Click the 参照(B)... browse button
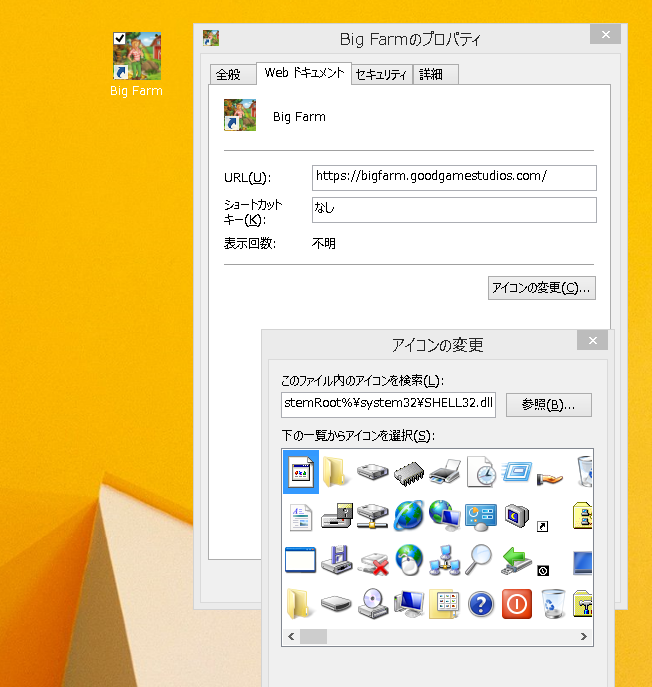Viewport: 652px width, 687px height. [x=549, y=405]
